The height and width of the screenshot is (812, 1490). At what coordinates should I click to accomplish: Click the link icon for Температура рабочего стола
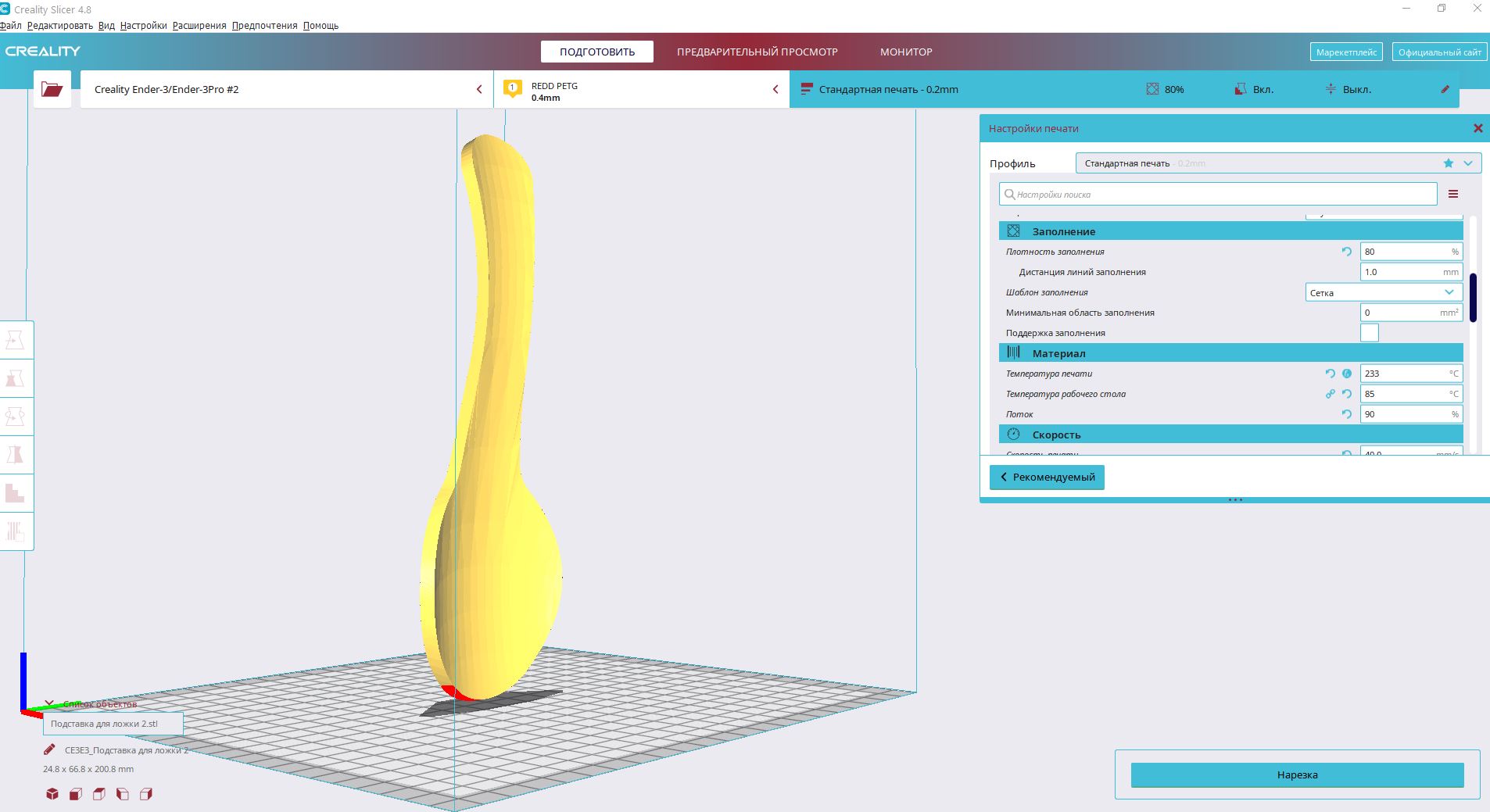(1330, 394)
